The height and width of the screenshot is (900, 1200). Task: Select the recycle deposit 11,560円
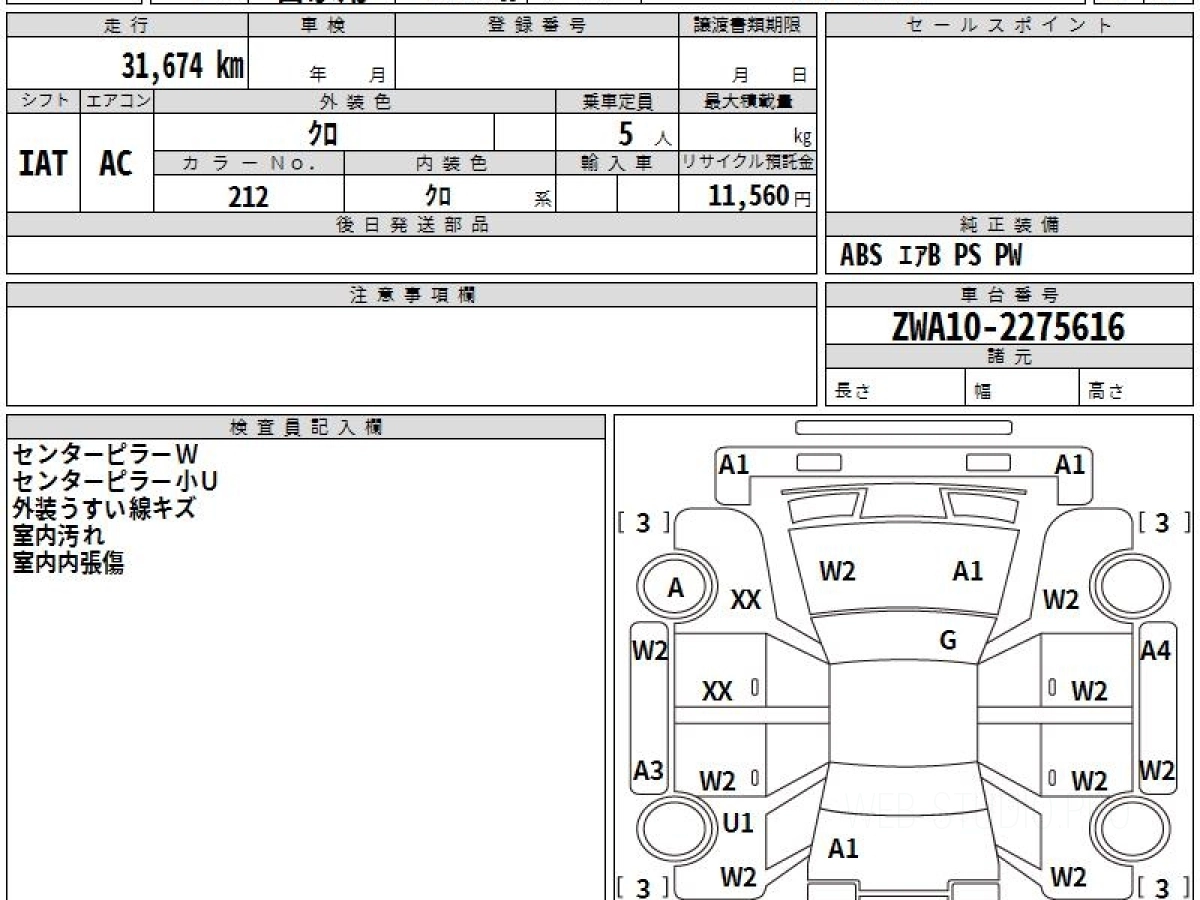coord(759,196)
